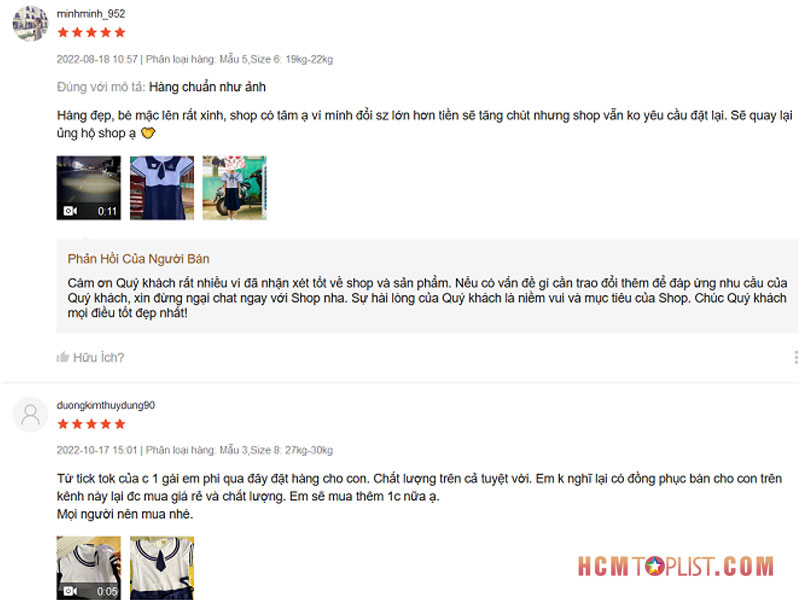Image resolution: width=800 pixels, height=600 pixels.
Task: Open the navy sailor dress photo
Action: tap(162, 188)
